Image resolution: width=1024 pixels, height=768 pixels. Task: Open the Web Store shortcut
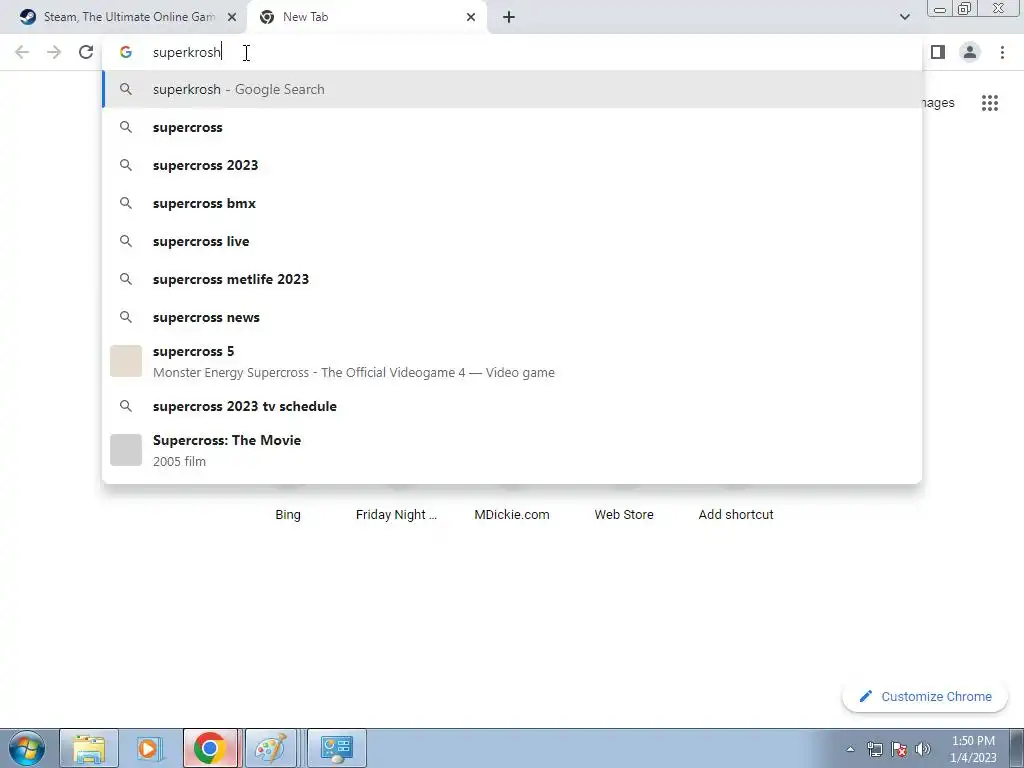click(x=624, y=515)
